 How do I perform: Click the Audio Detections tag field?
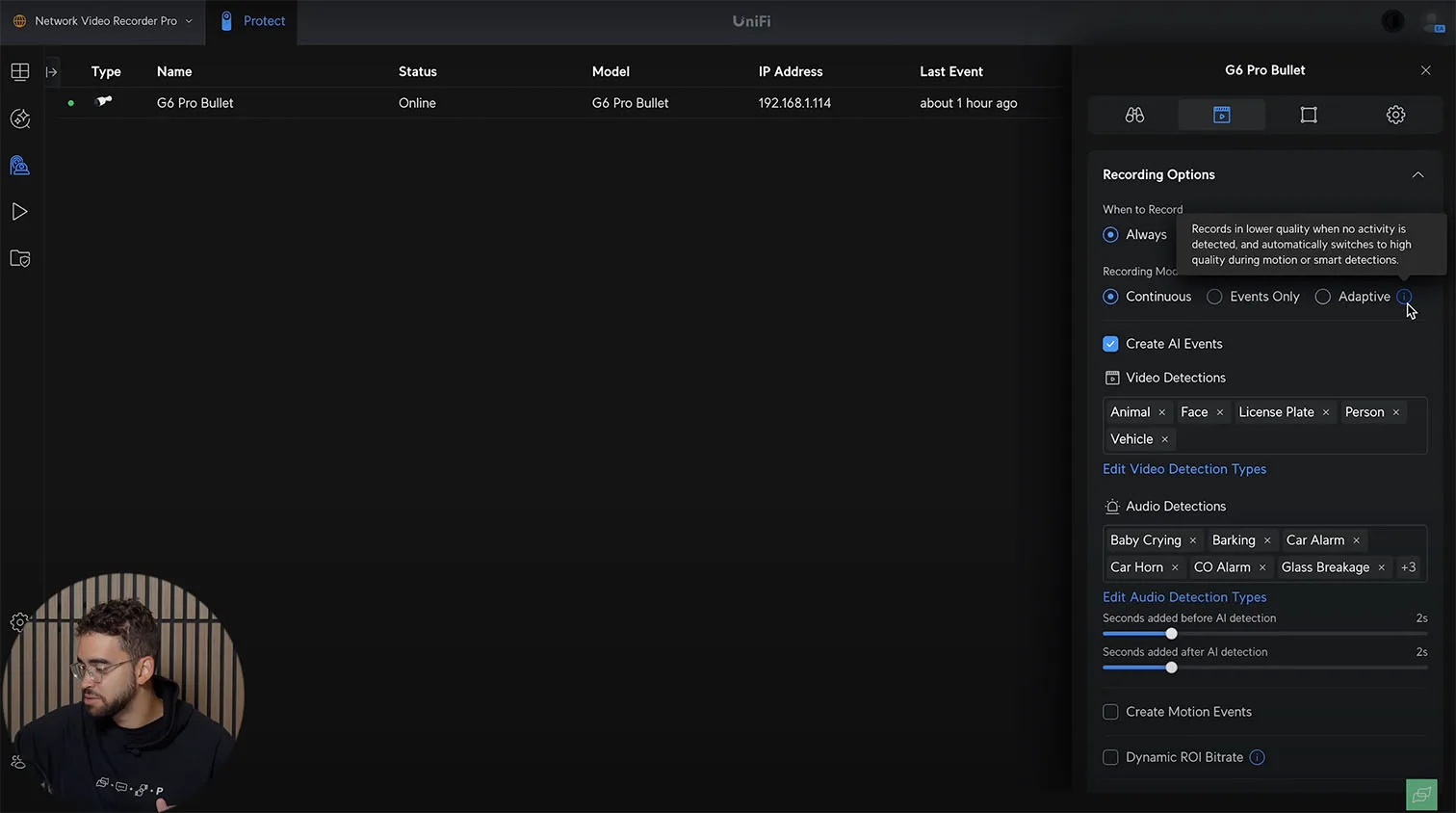tap(1264, 554)
